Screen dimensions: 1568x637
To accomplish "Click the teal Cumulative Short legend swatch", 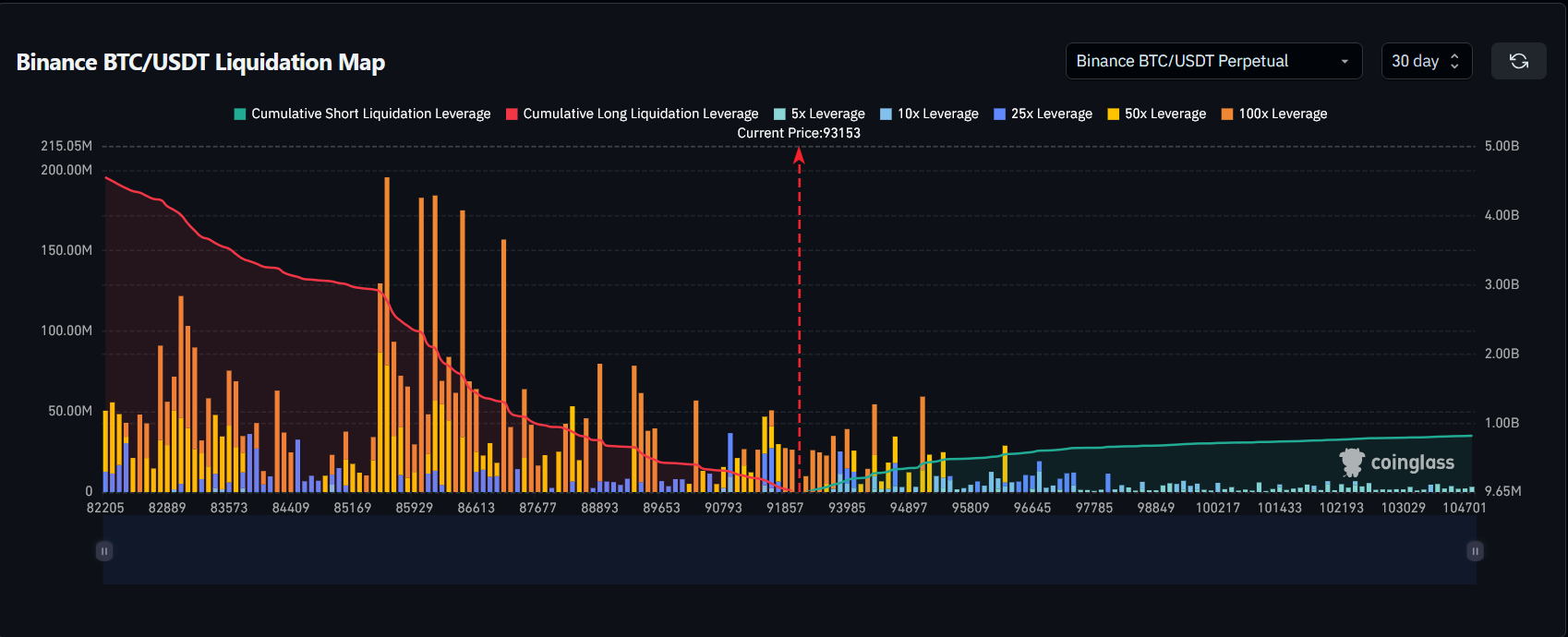I will [240, 114].
